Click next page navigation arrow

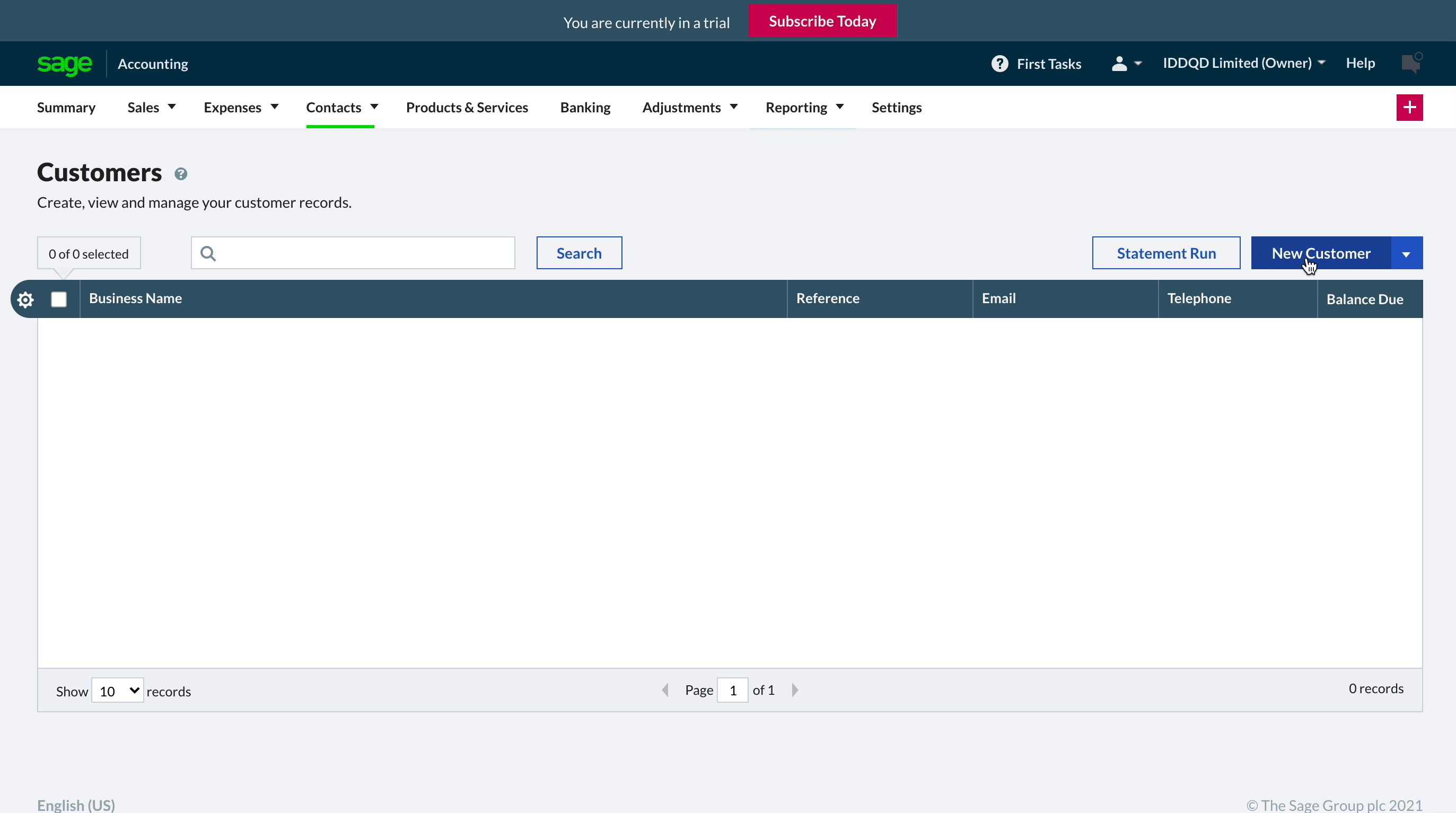(x=796, y=690)
